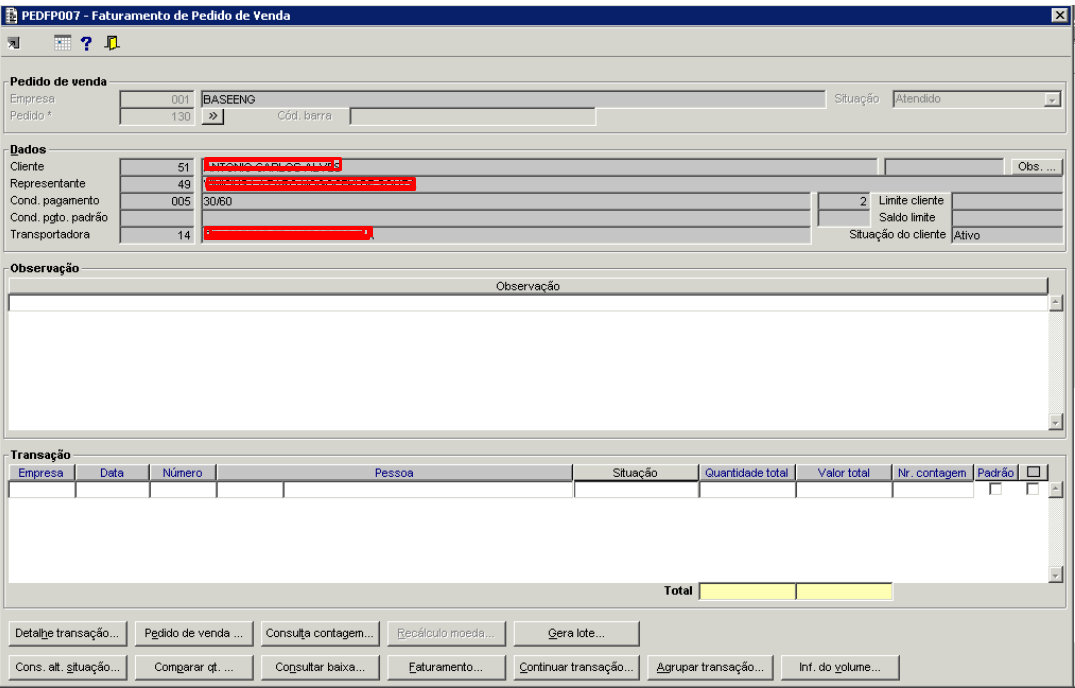Click the down arrow of the Transação scrollbar

click(x=1056, y=575)
